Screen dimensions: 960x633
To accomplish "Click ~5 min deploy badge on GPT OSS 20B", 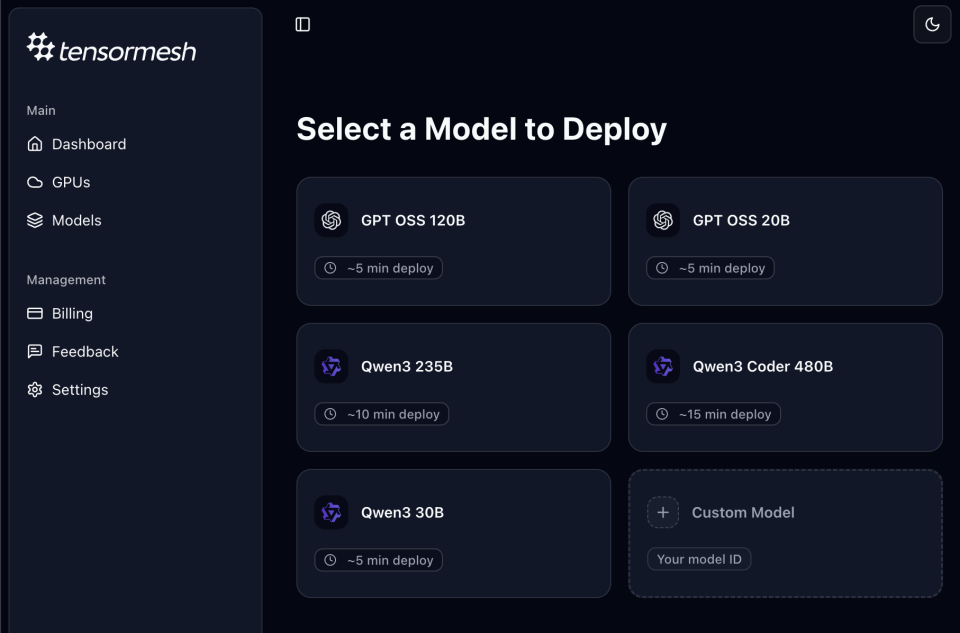I will click(711, 268).
